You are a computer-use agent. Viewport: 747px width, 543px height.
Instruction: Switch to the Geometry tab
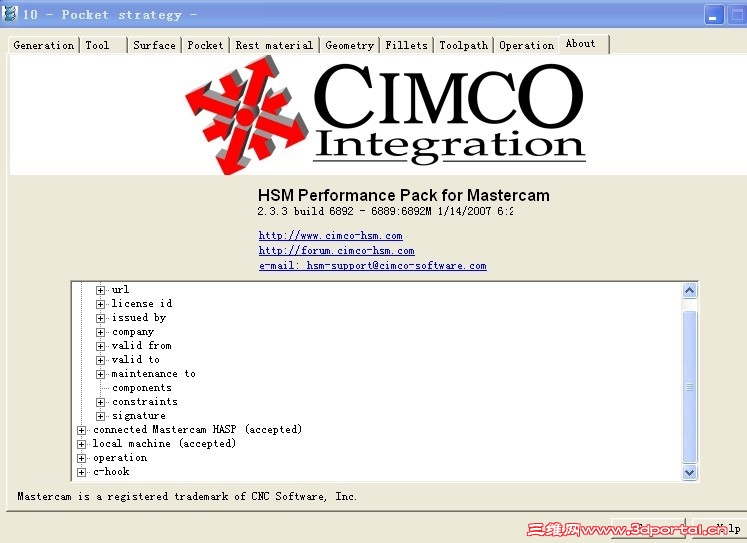click(349, 45)
